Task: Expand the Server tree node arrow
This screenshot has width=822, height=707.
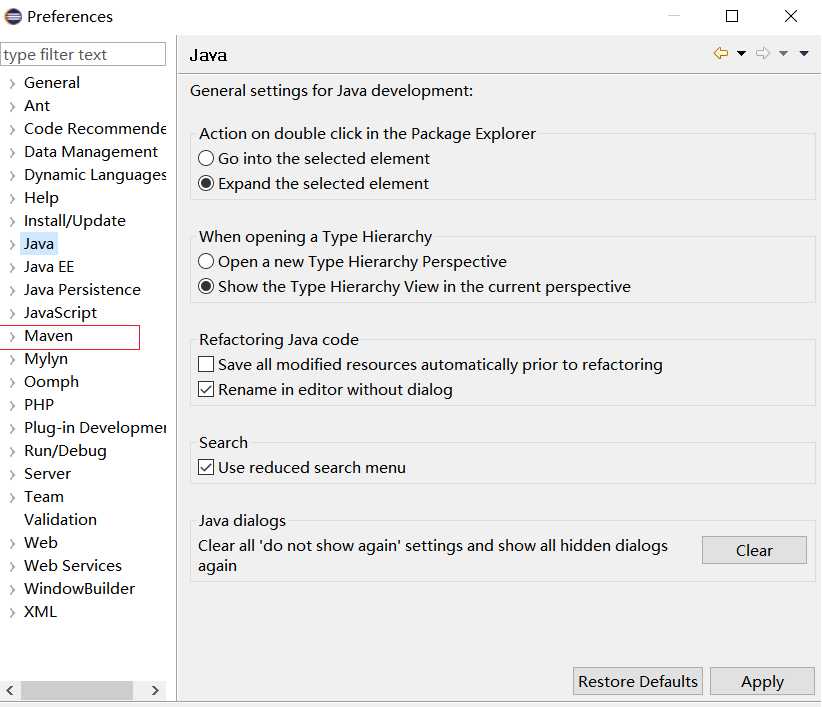Action: pos(12,474)
